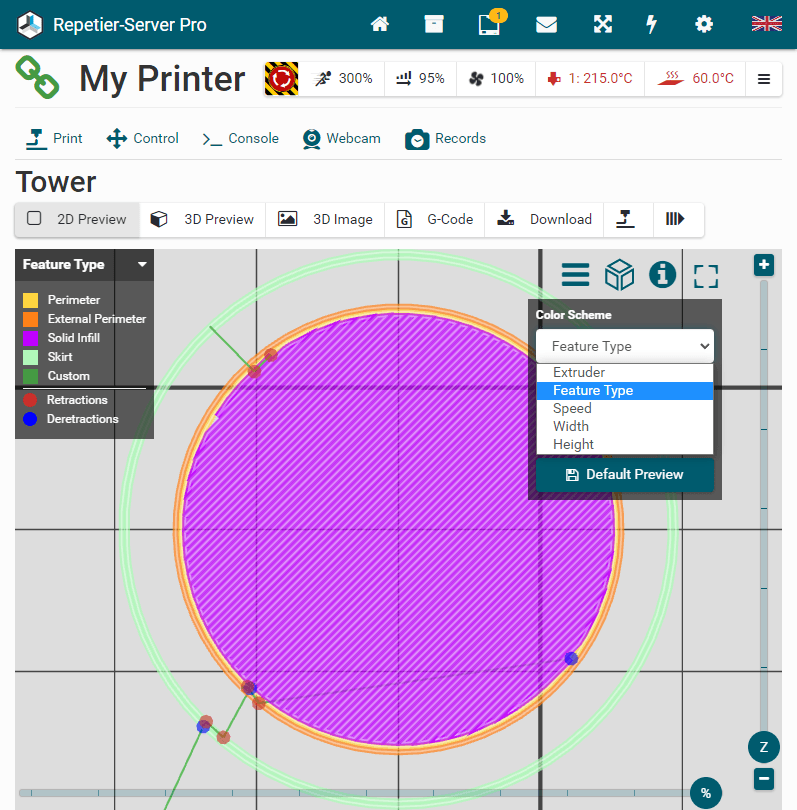Open the Color Scheme select box
This screenshot has width=797, height=810.
tap(624, 346)
